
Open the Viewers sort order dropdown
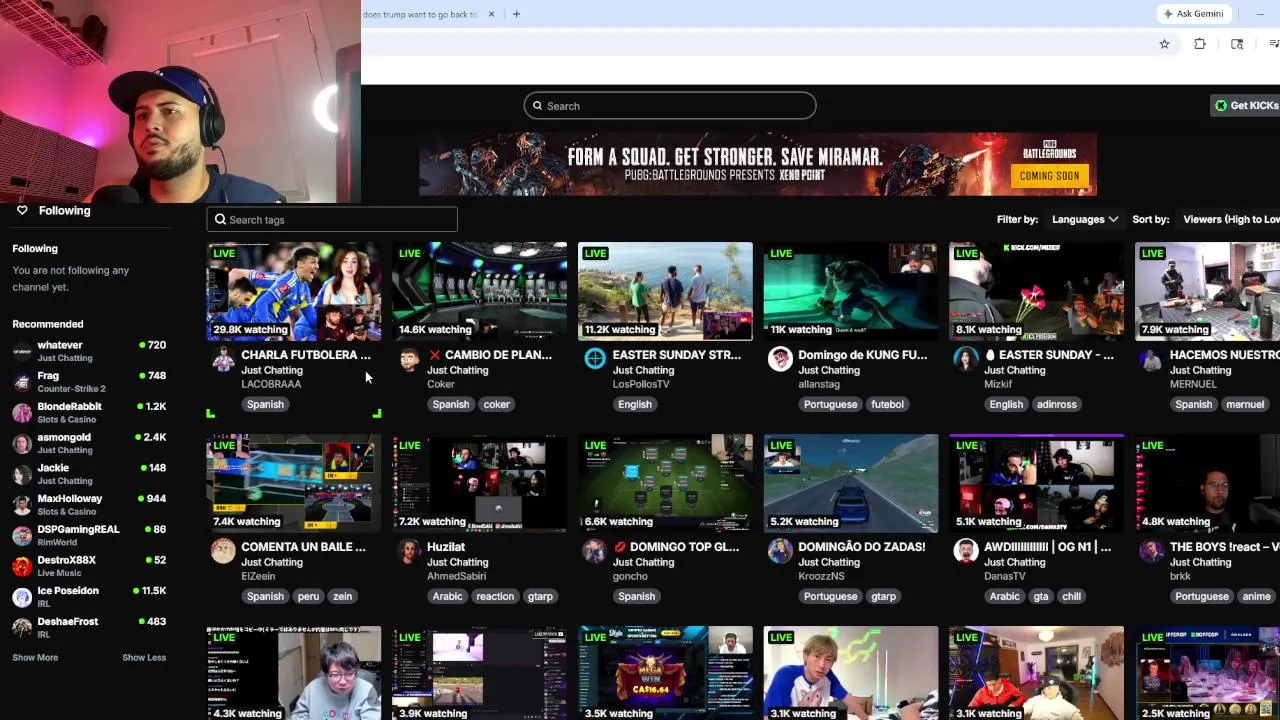[1231, 219]
